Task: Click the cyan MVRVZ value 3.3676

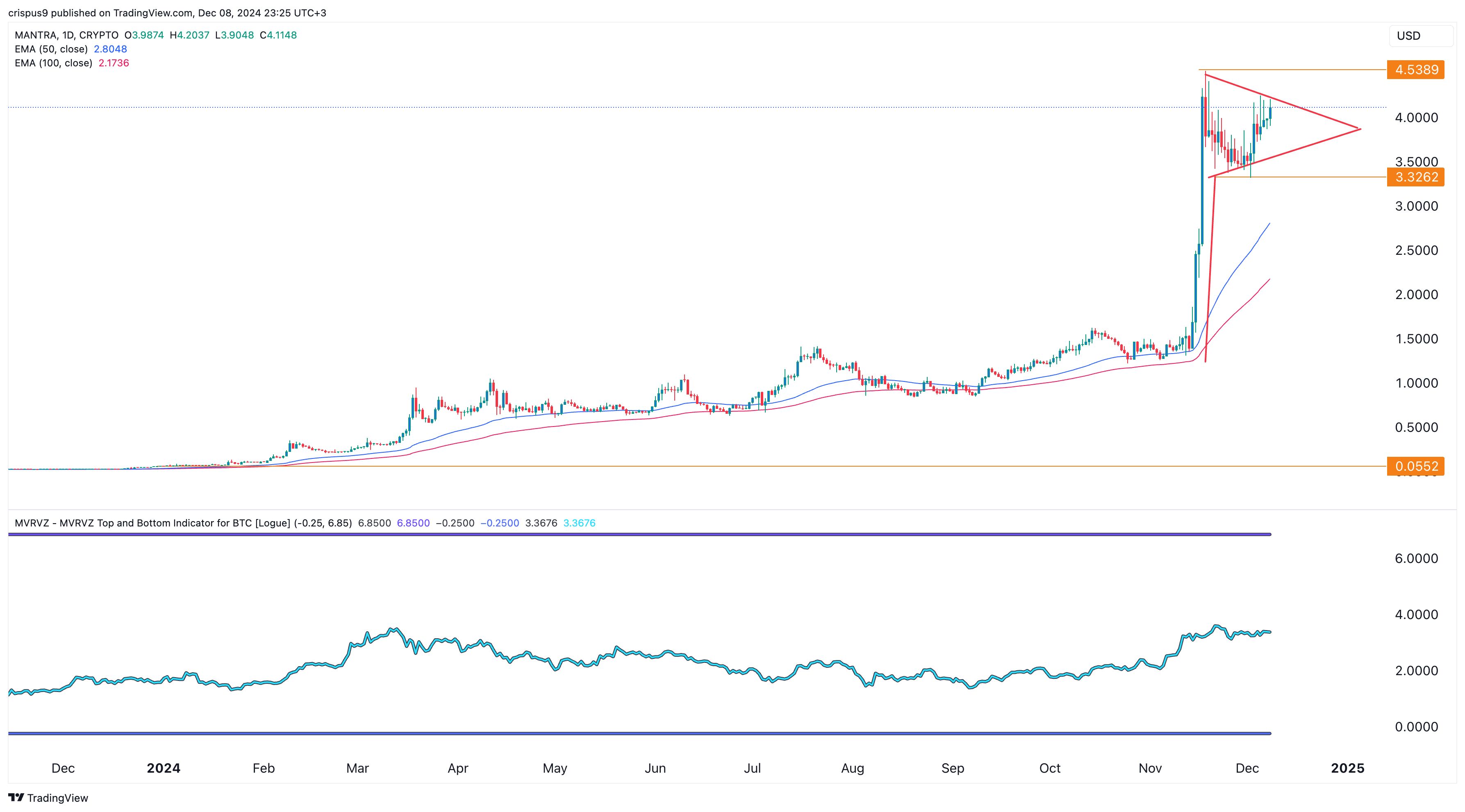Action: [579, 523]
